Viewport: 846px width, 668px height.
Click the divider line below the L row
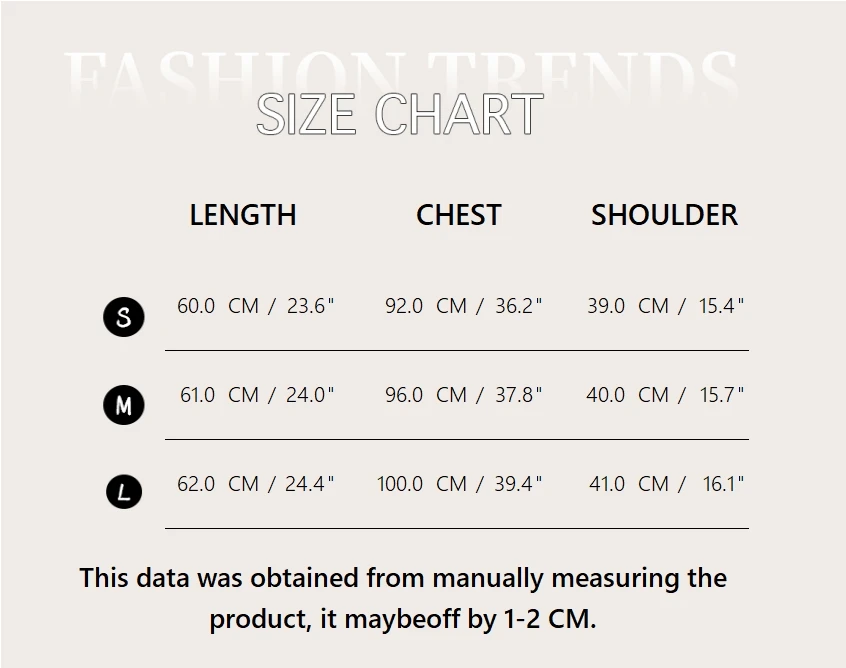(456, 528)
